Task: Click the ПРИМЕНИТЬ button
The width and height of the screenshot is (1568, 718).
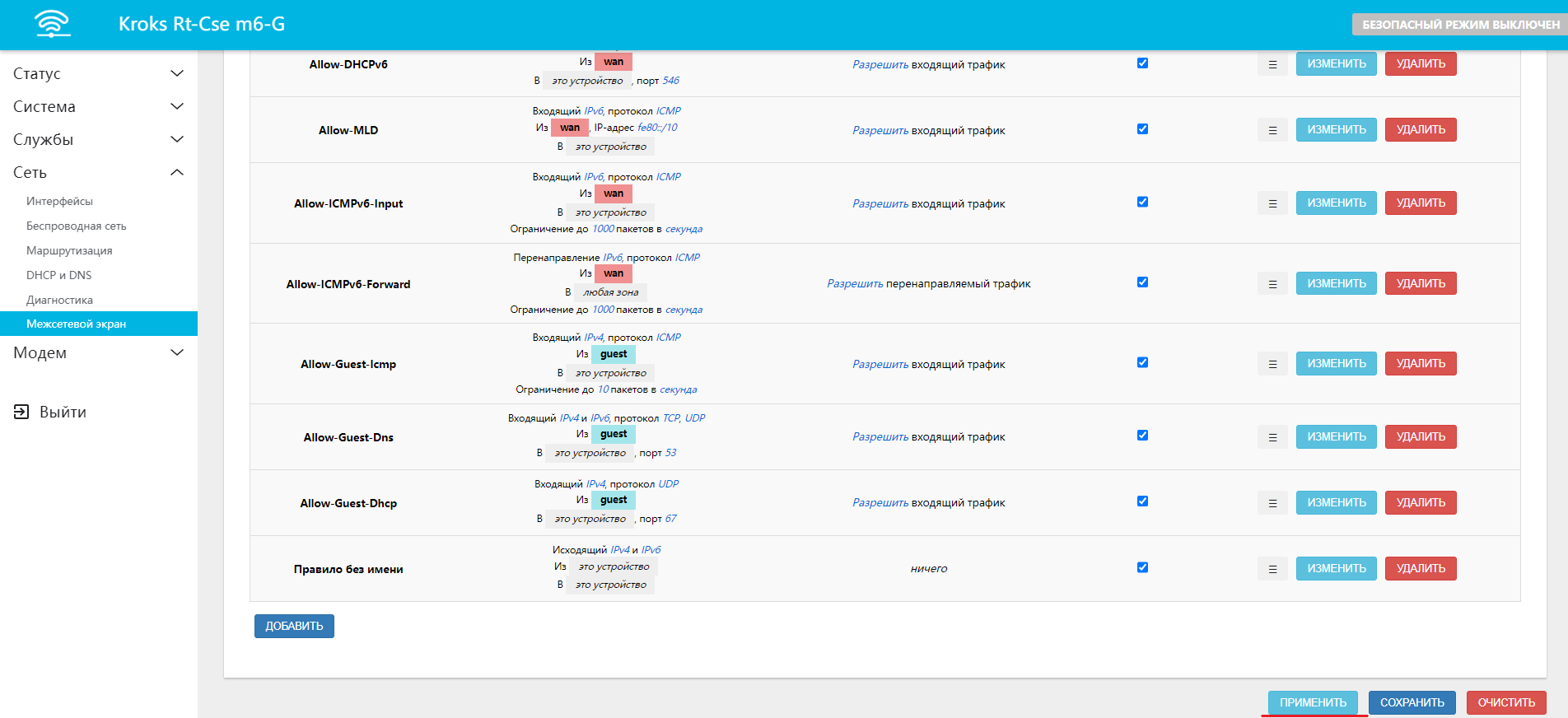Action: (x=1313, y=702)
